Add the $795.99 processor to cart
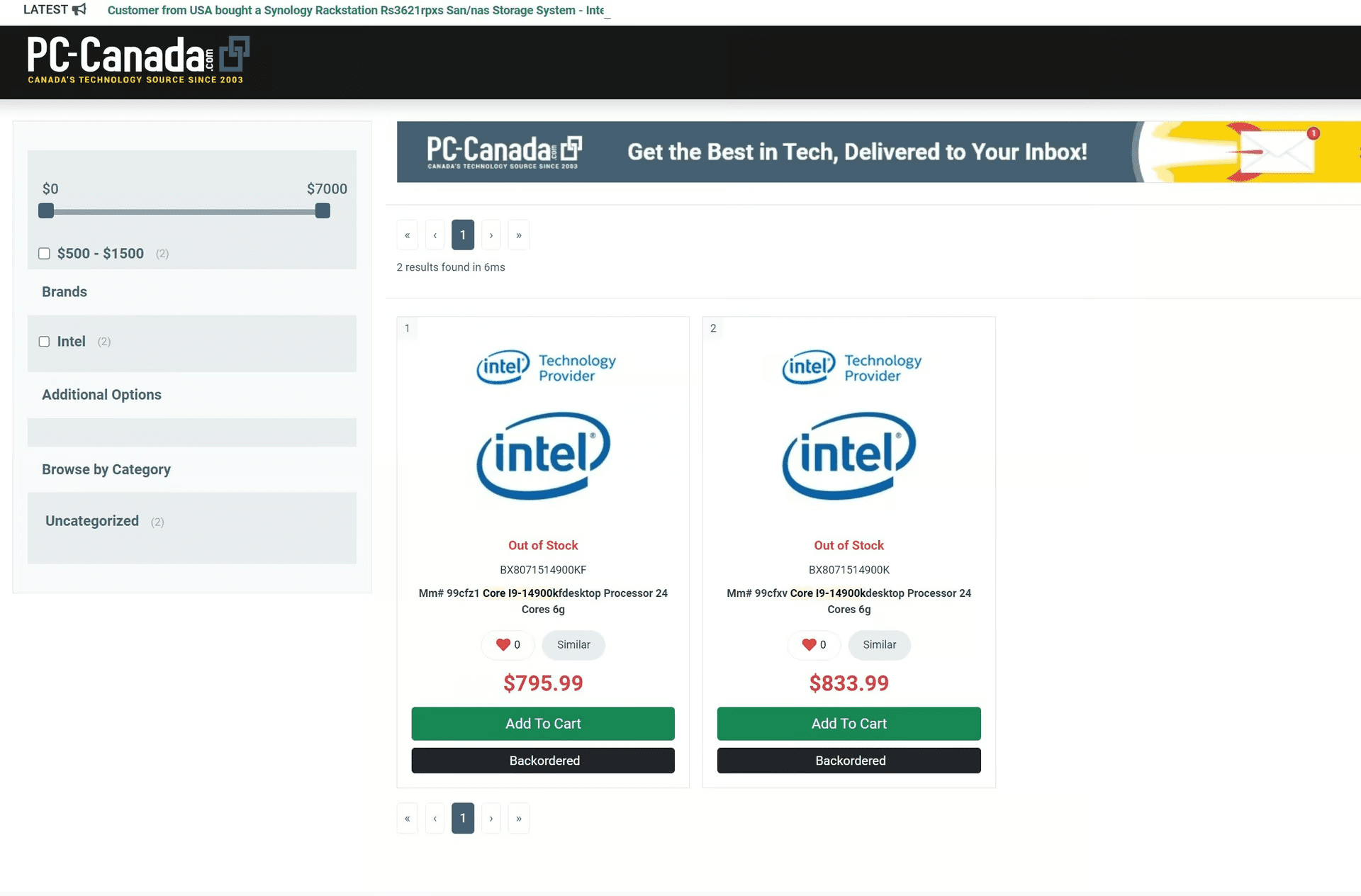 tap(543, 724)
